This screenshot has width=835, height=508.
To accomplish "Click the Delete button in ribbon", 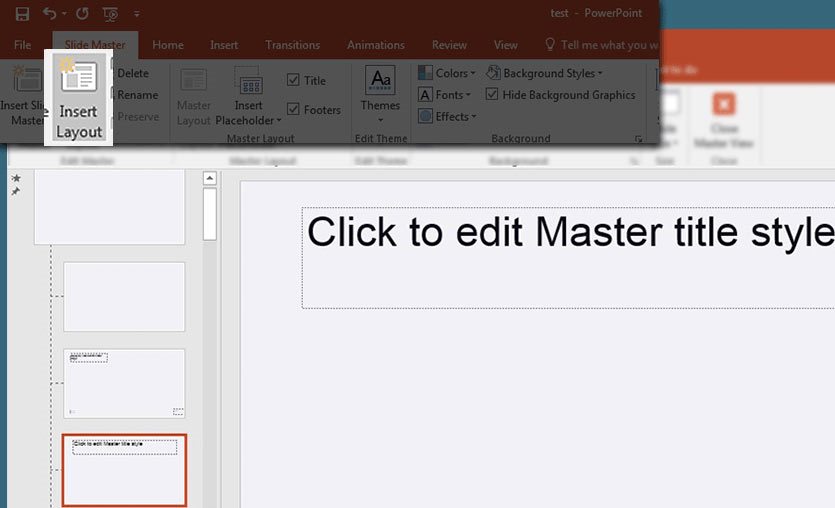I will click(x=132, y=73).
